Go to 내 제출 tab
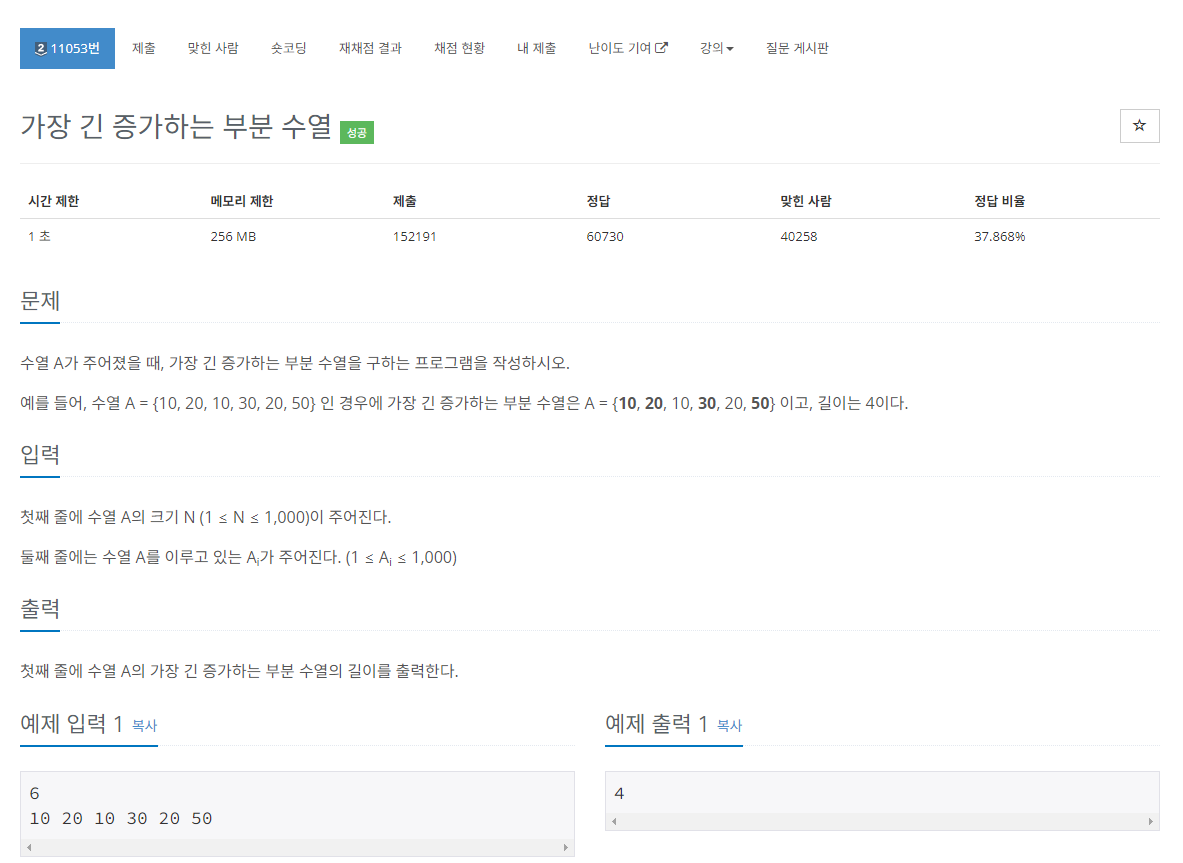 [x=536, y=48]
